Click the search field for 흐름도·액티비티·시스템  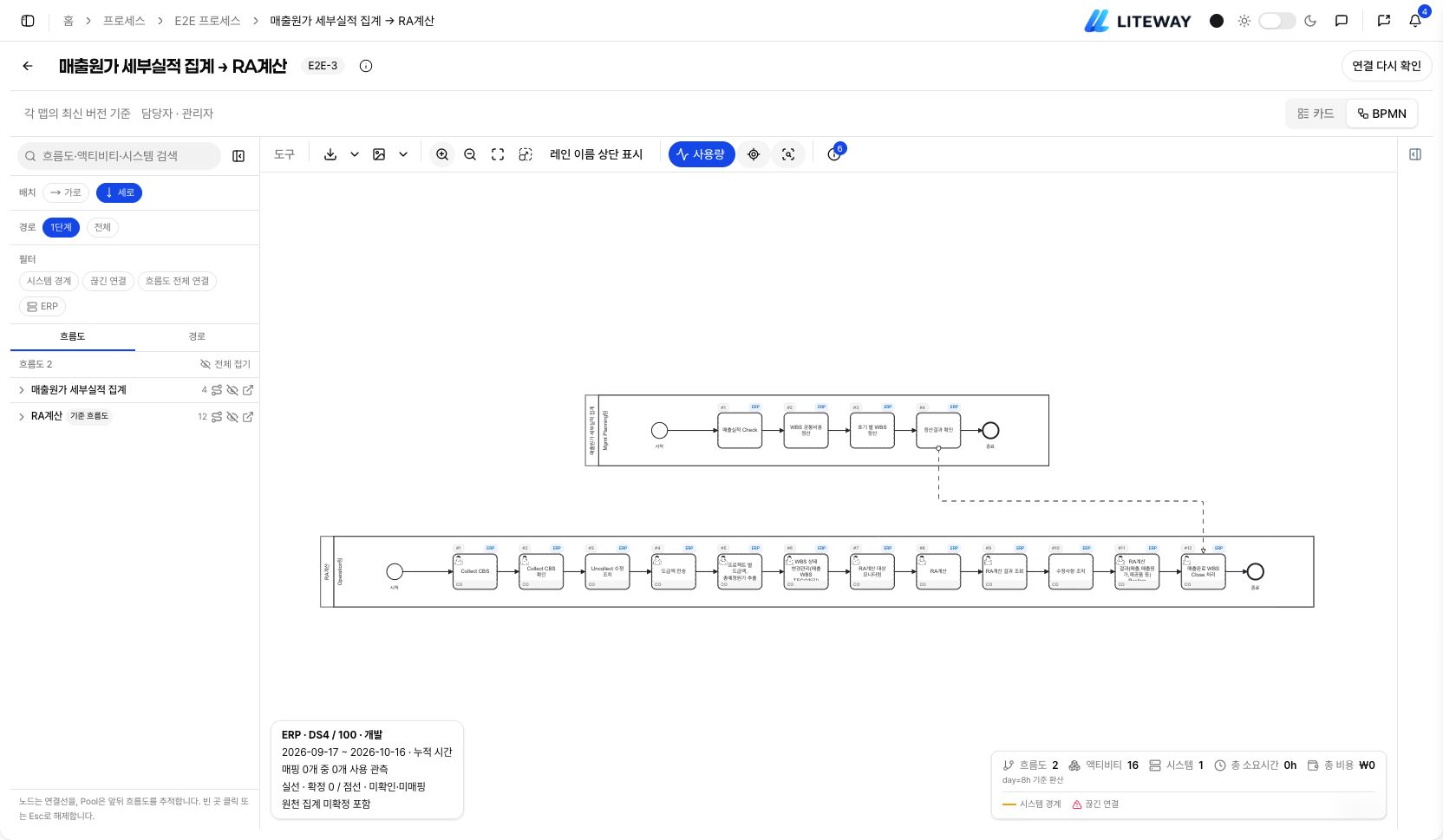coord(120,156)
